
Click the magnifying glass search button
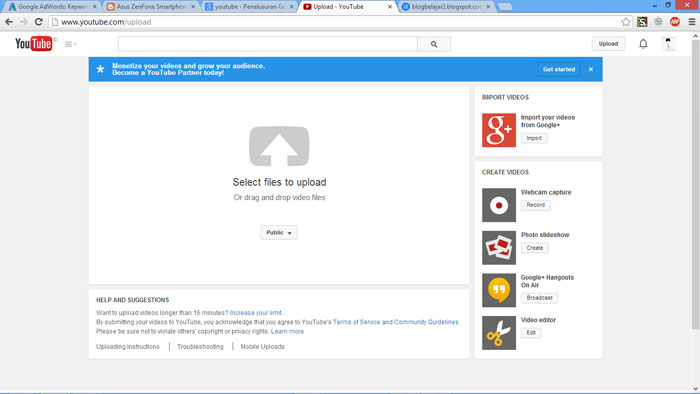(x=434, y=44)
